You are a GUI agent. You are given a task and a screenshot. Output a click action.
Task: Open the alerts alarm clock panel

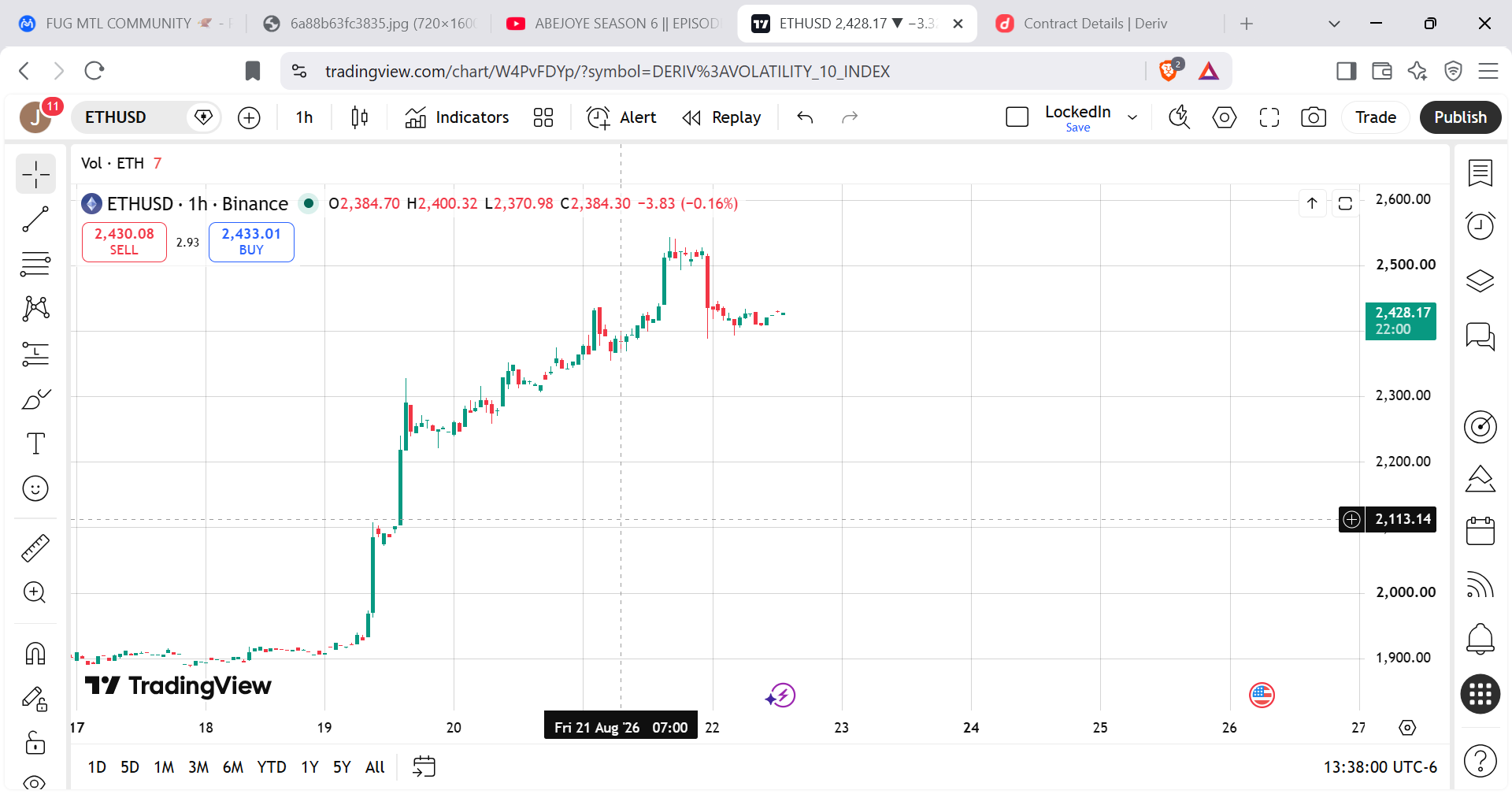(1480, 226)
